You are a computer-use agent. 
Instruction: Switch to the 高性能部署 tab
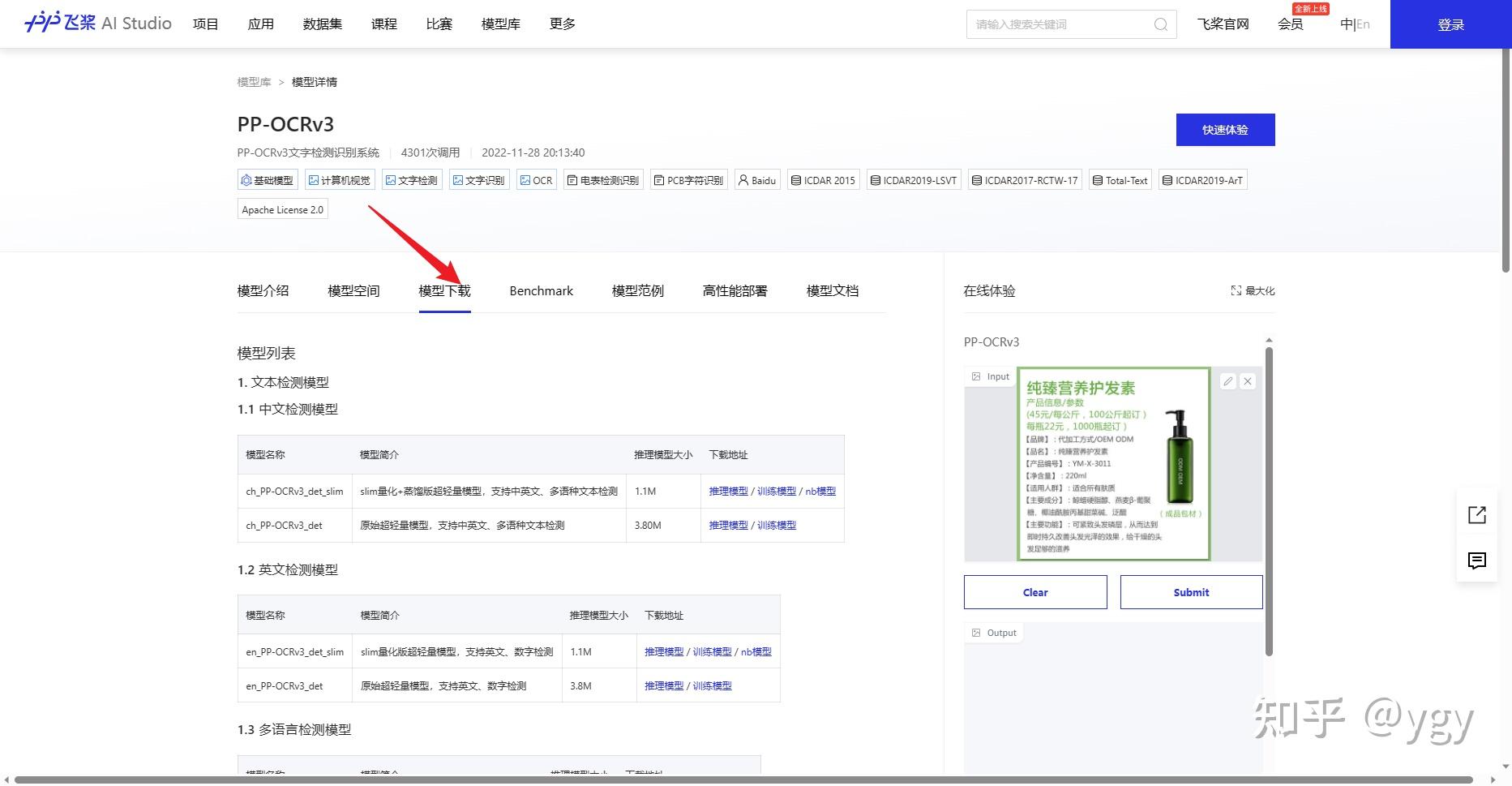(735, 290)
